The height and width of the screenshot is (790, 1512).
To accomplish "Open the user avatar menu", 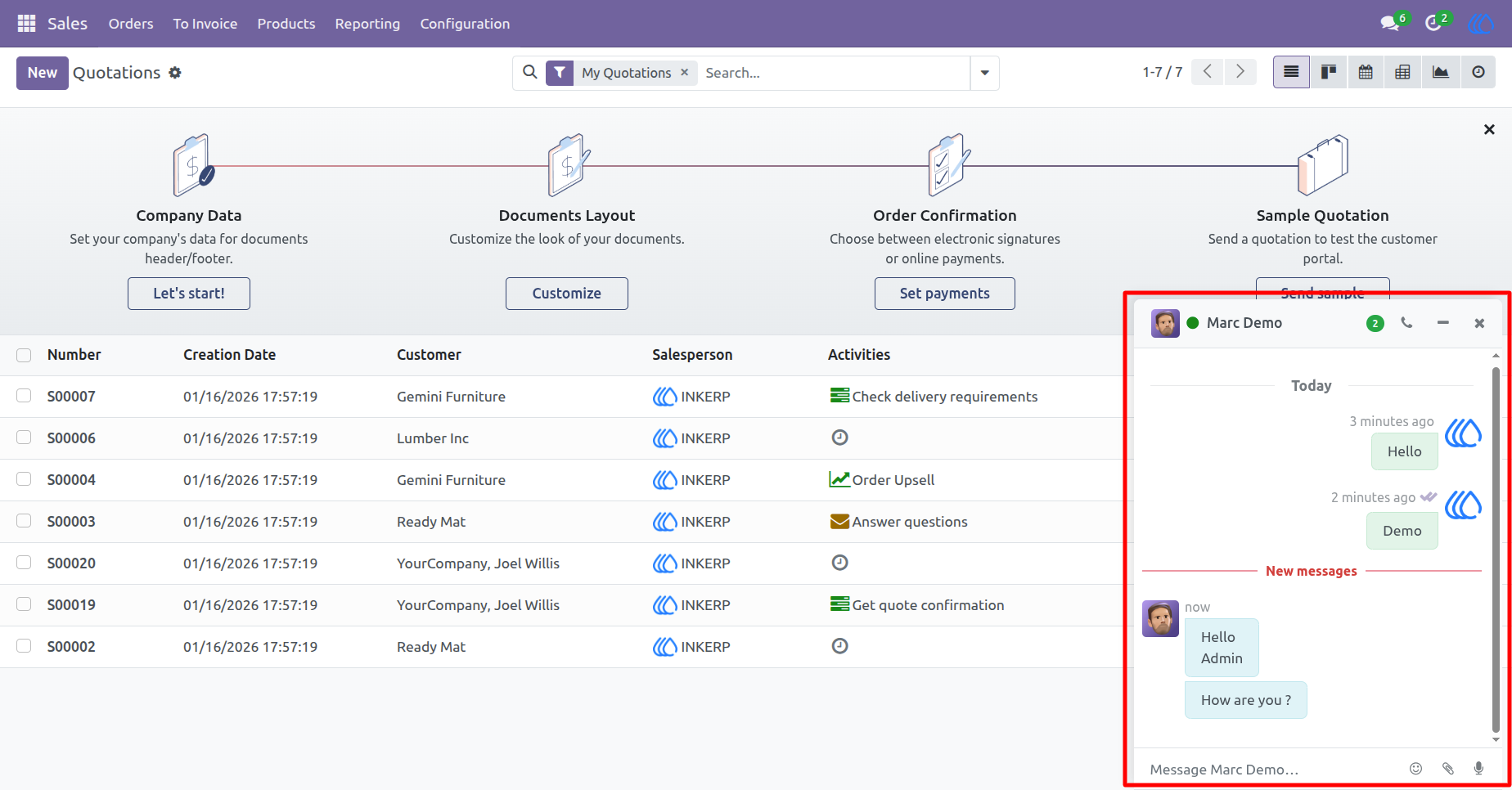I will point(1480,24).
